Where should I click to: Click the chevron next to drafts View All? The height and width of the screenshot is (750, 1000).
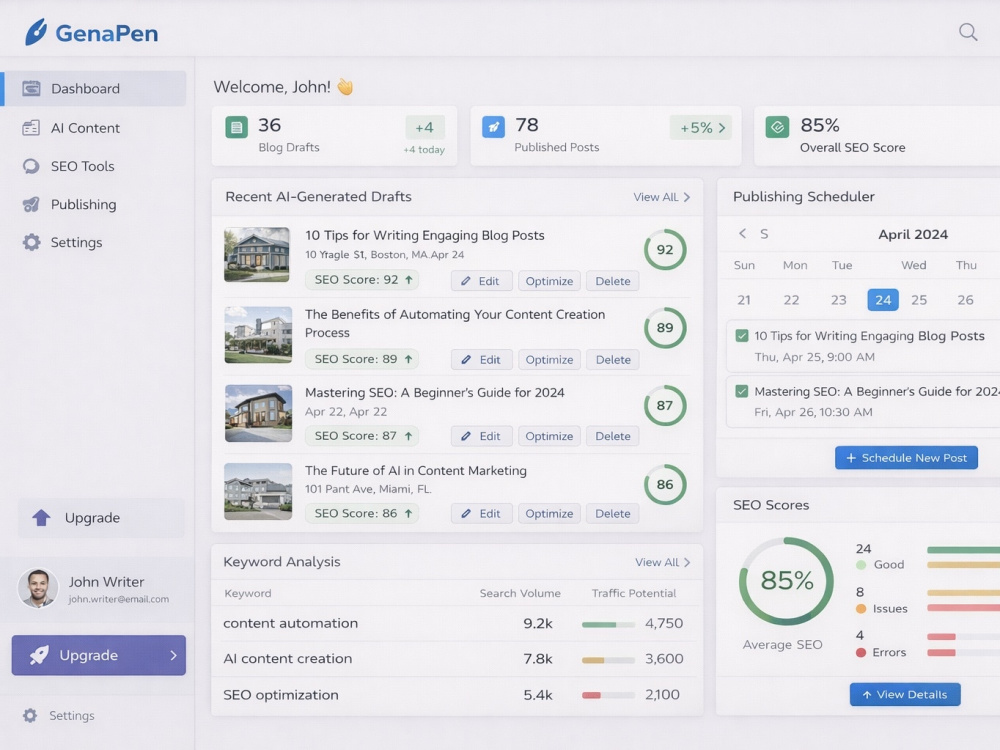point(687,197)
